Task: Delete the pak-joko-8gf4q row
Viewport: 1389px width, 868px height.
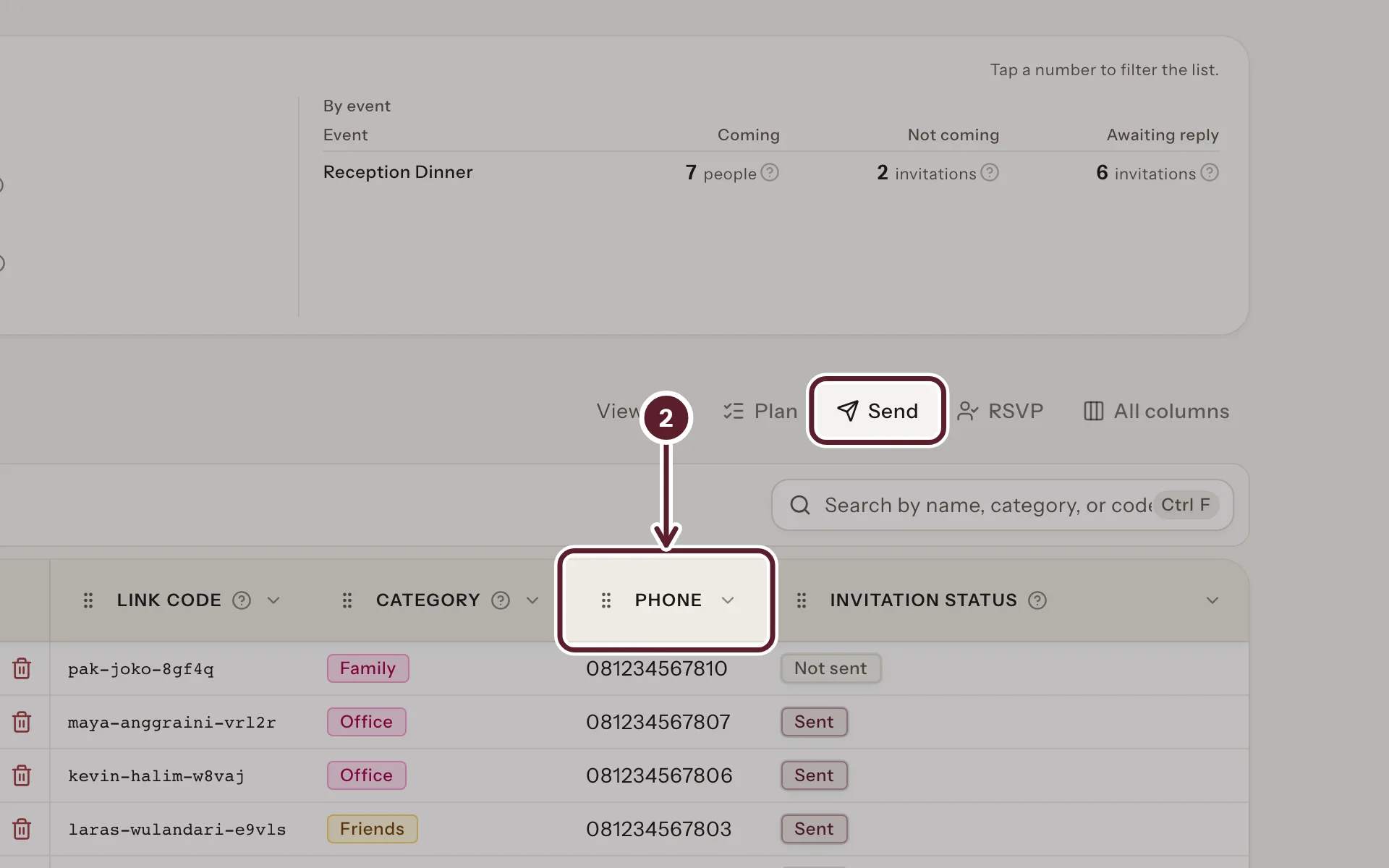Action: (22, 668)
